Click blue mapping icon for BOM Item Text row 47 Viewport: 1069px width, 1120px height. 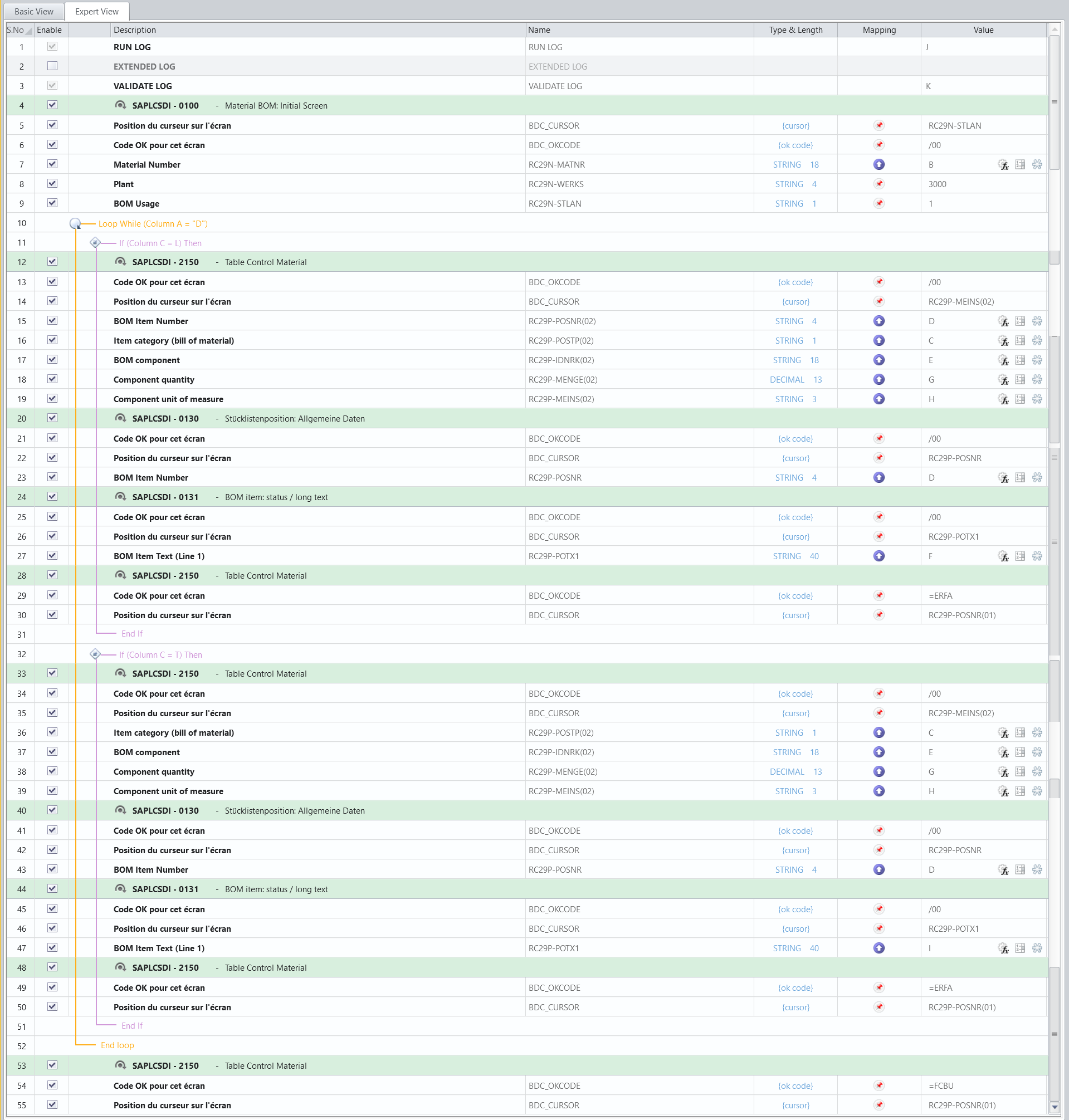878,948
